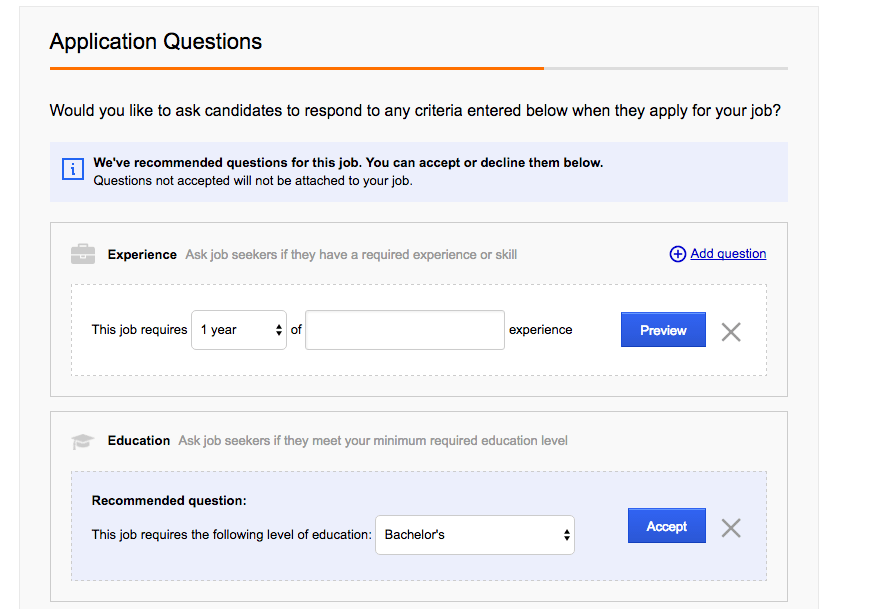
Task: Click the plus circle icon beside Add question
Action: [678, 254]
